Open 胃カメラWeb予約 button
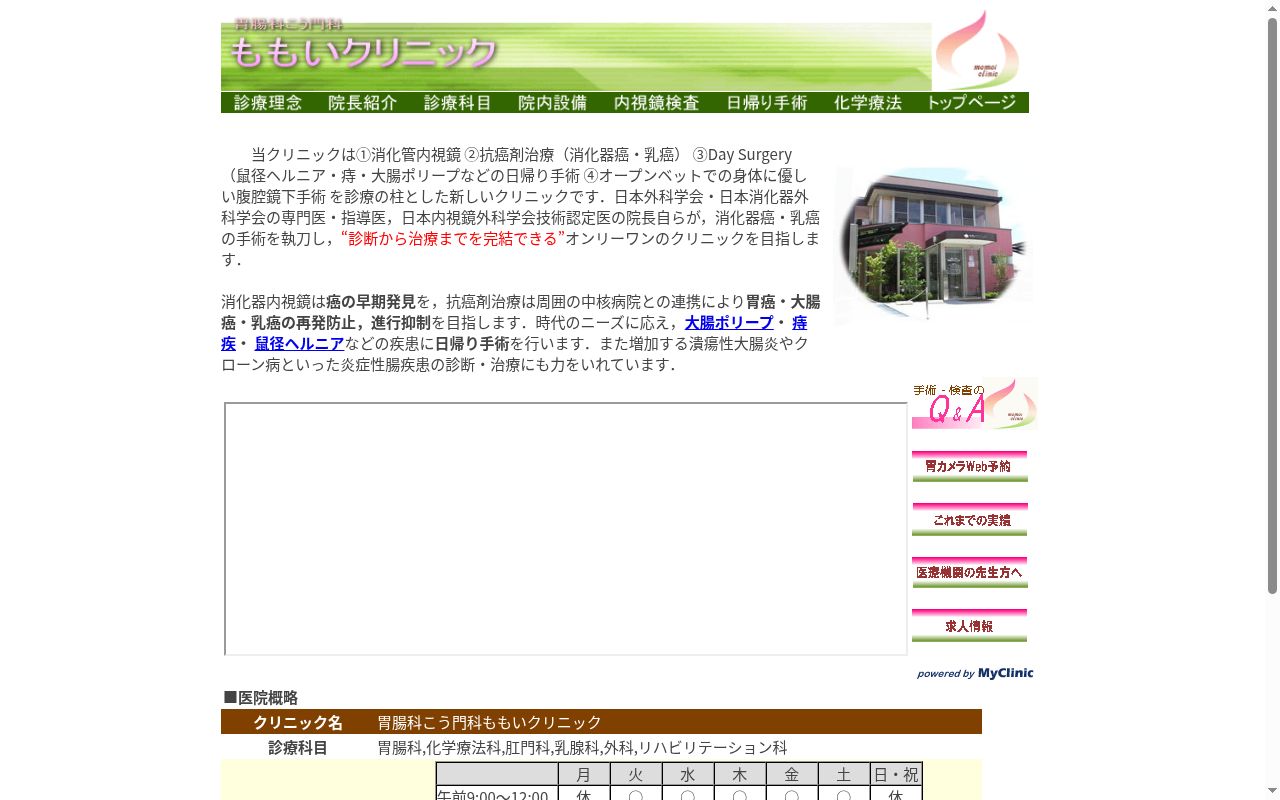1280x800 pixels. (x=970, y=466)
